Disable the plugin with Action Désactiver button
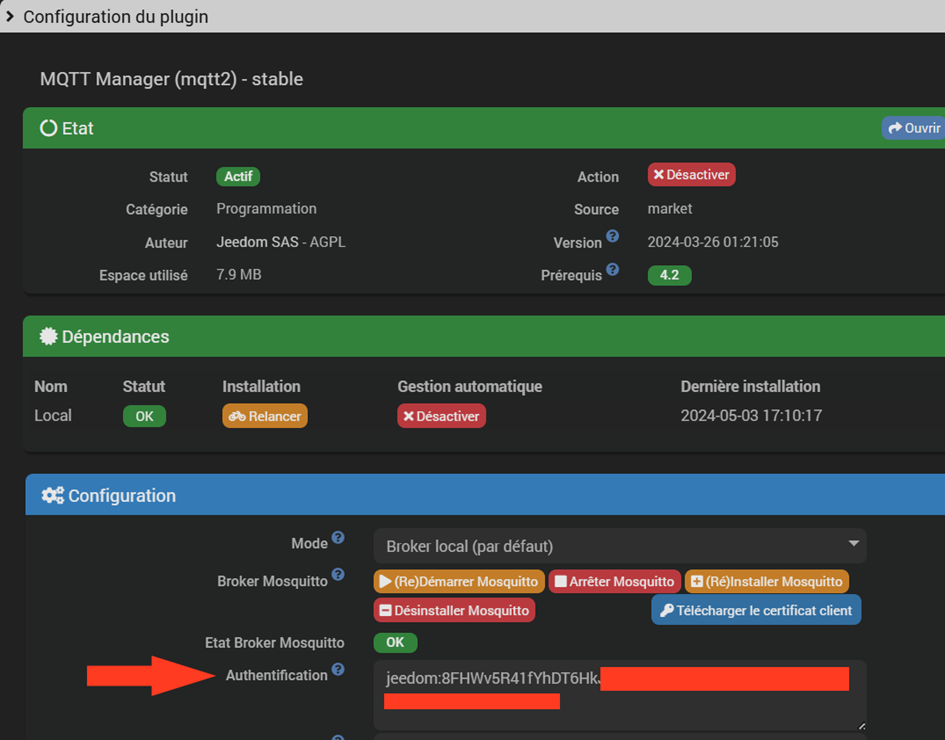Viewport: 945px width, 740px height. (691, 175)
